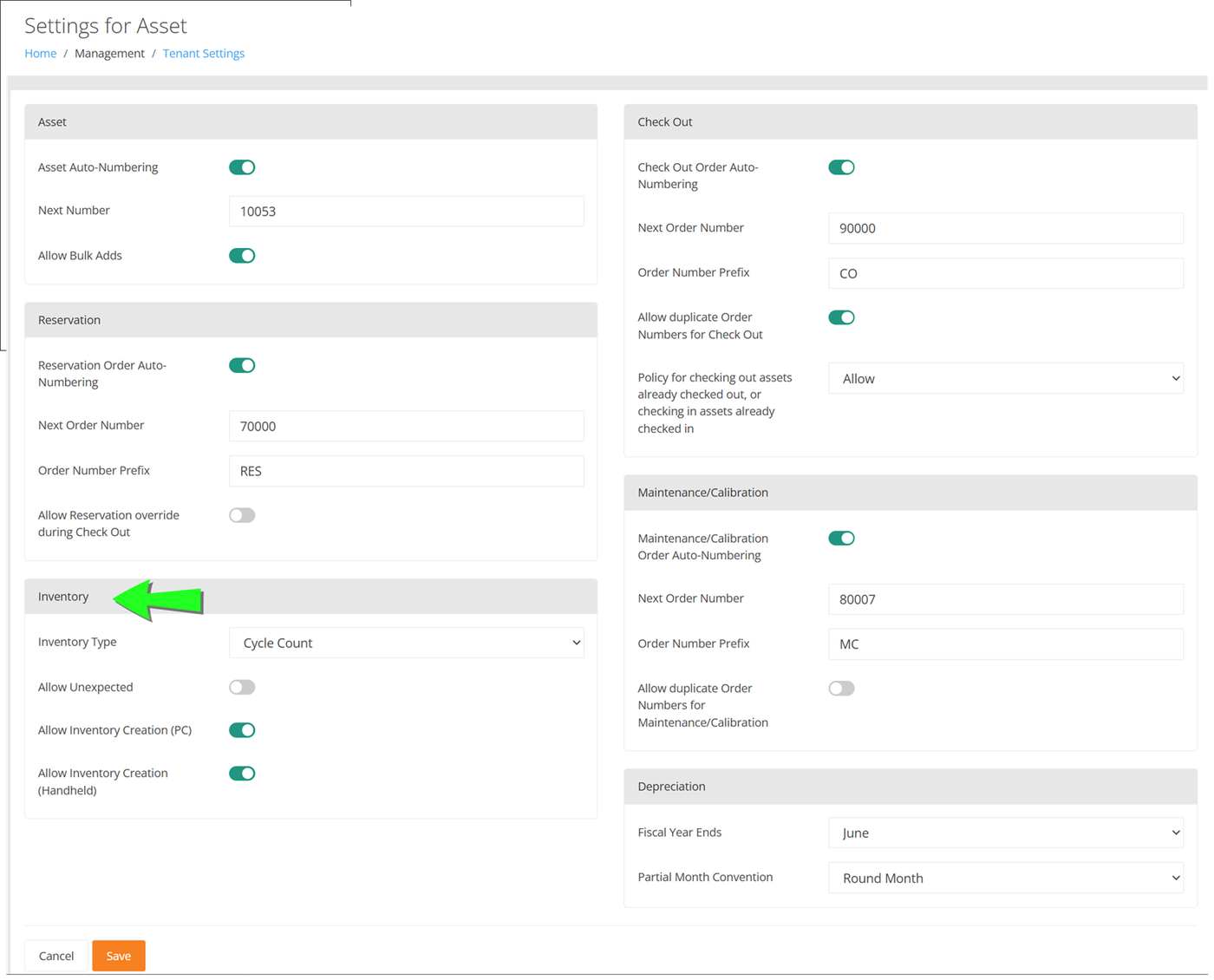Click the Reservation Order Number Prefix field
Image resolution: width=1214 pixels, height=980 pixels.
(x=406, y=471)
